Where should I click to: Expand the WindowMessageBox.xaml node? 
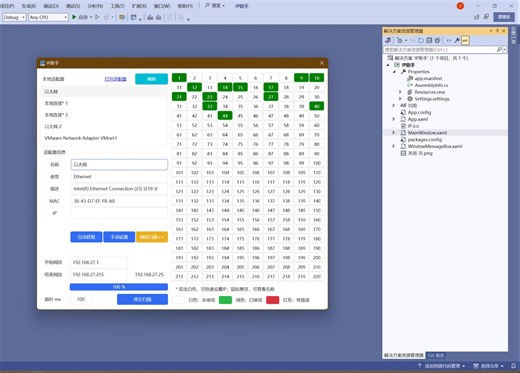[x=394, y=146]
